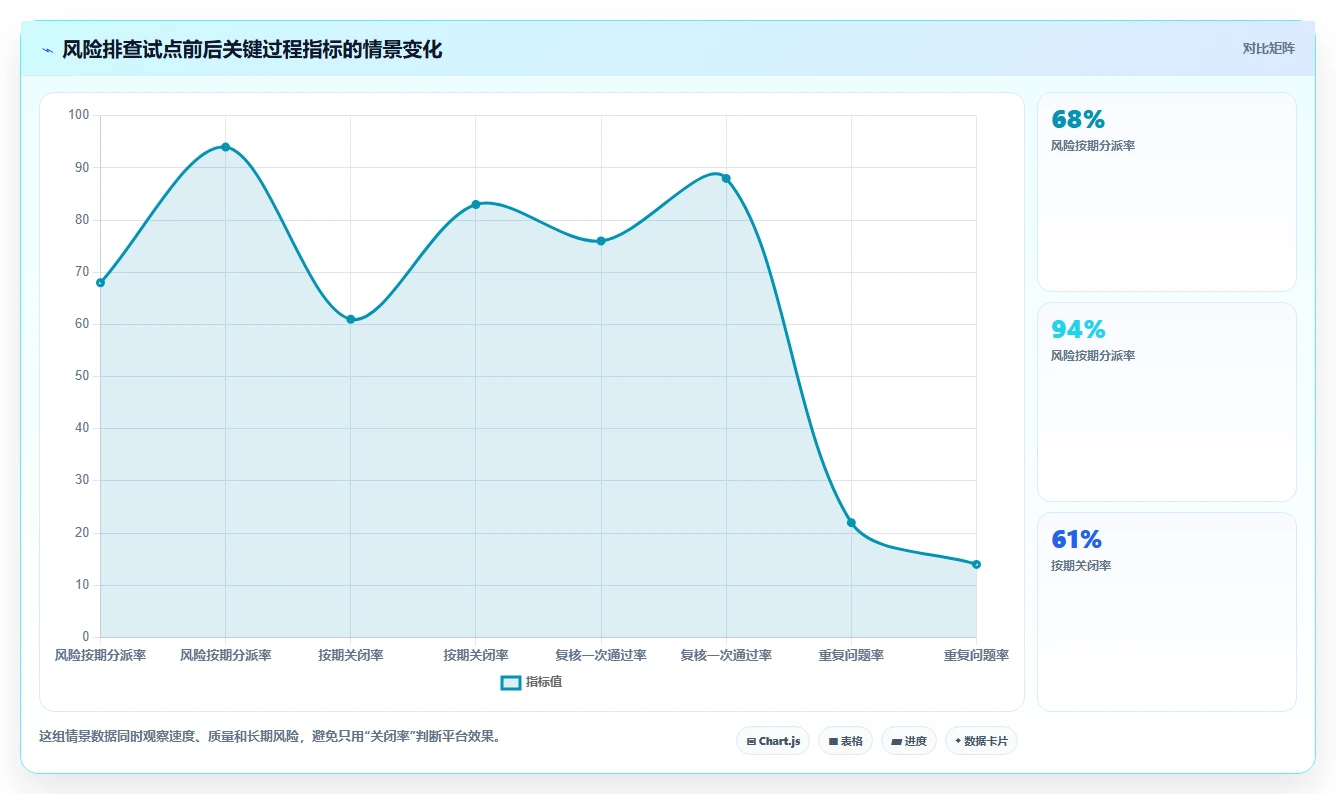Click the teal legend color box for 指标值

pyautogui.click(x=510, y=683)
